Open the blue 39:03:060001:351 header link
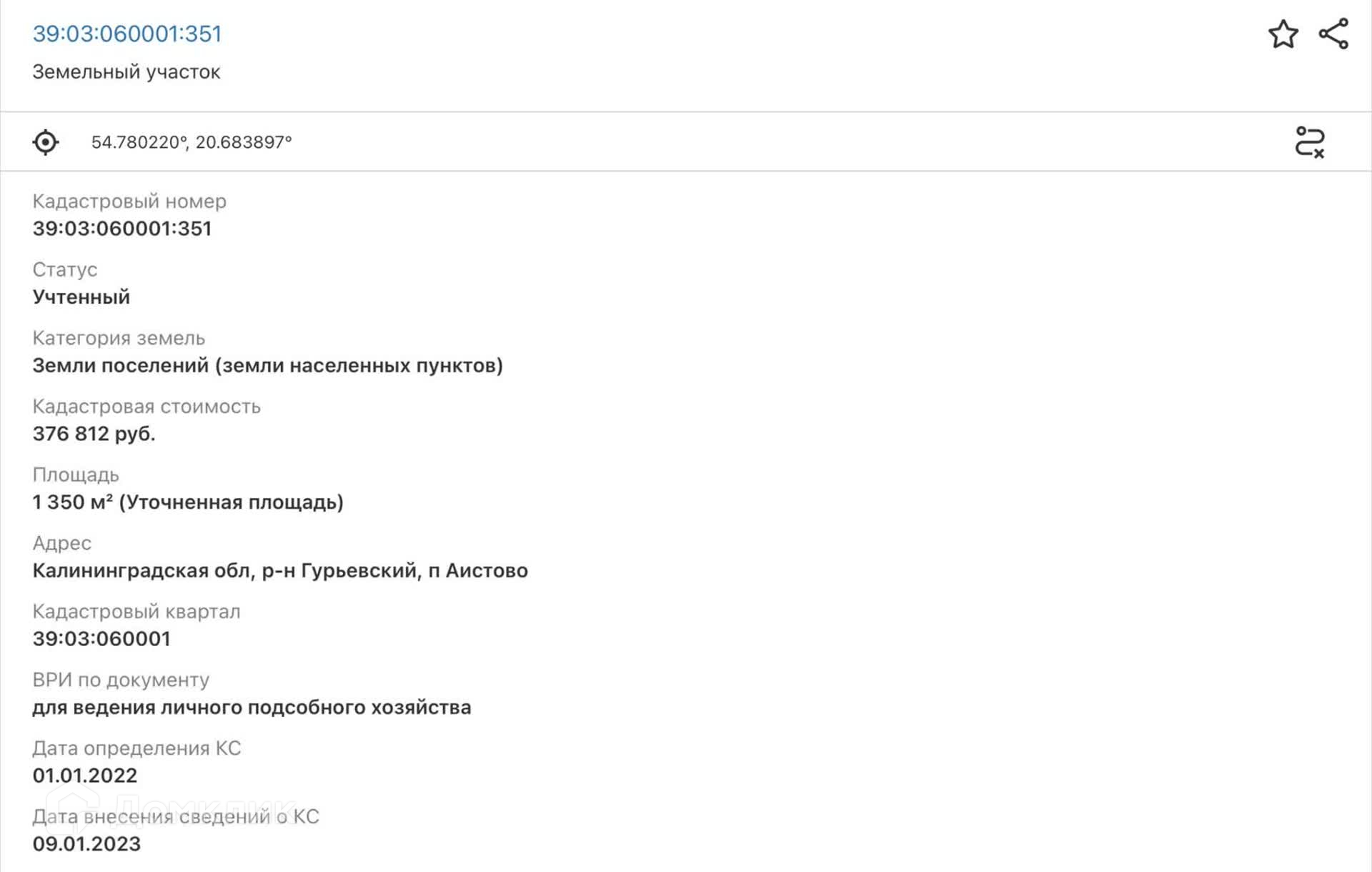The height and width of the screenshot is (872, 1372). (x=127, y=34)
